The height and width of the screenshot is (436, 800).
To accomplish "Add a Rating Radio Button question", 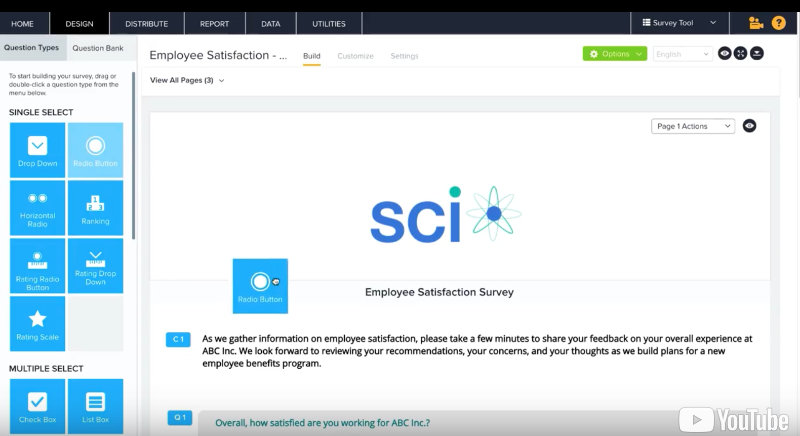I will point(37,266).
